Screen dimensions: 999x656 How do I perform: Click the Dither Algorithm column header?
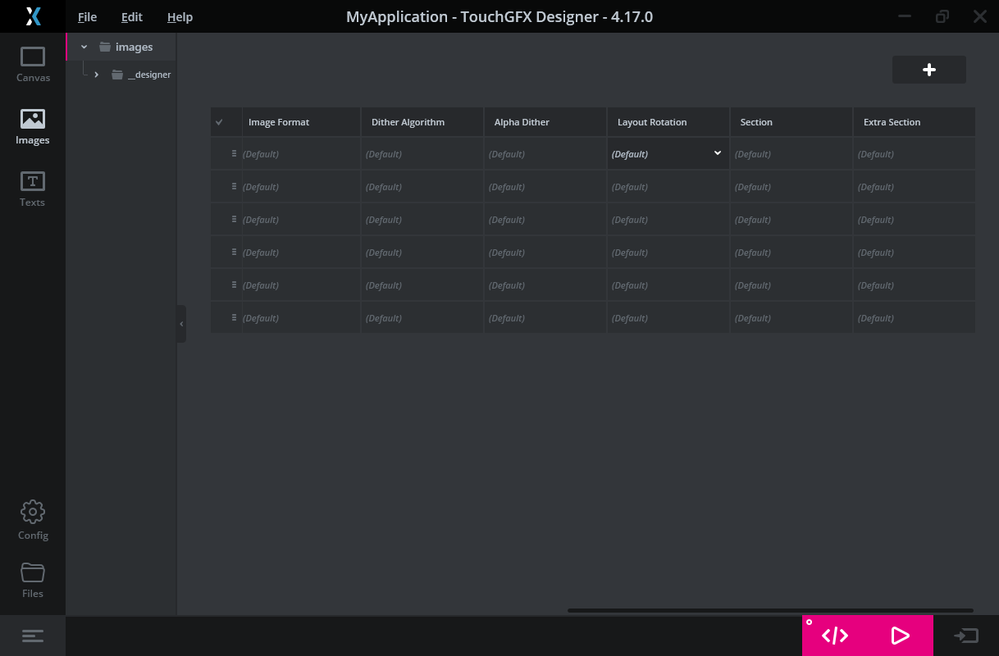pyautogui.click(x=422, y=122)
